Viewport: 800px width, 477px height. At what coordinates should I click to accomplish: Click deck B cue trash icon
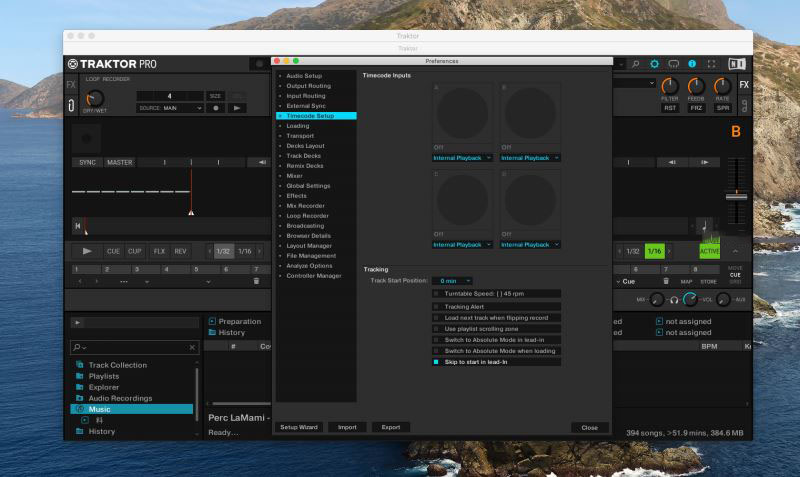pos(666,281)
